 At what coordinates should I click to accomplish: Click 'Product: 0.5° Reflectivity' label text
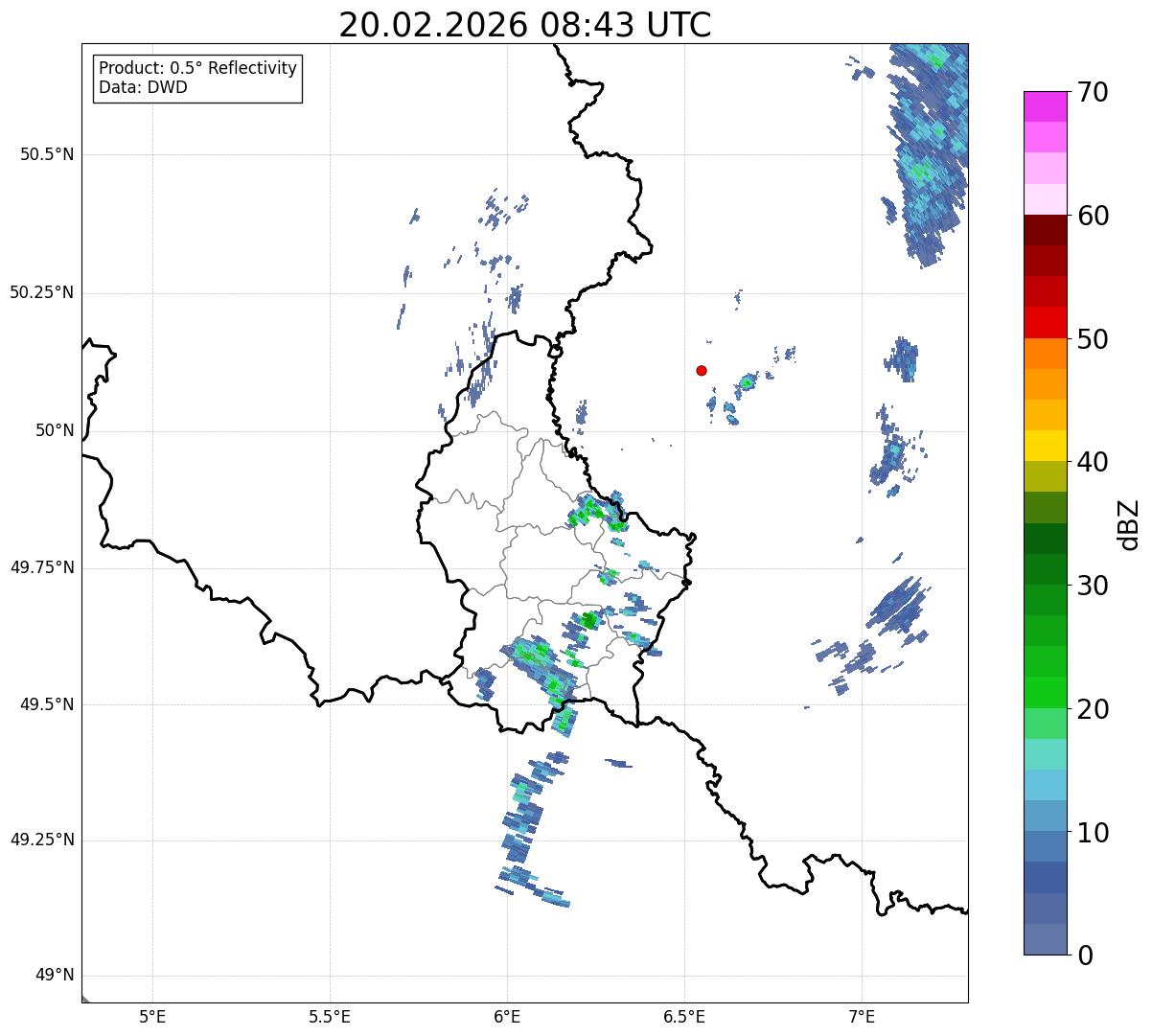[197, 69]
